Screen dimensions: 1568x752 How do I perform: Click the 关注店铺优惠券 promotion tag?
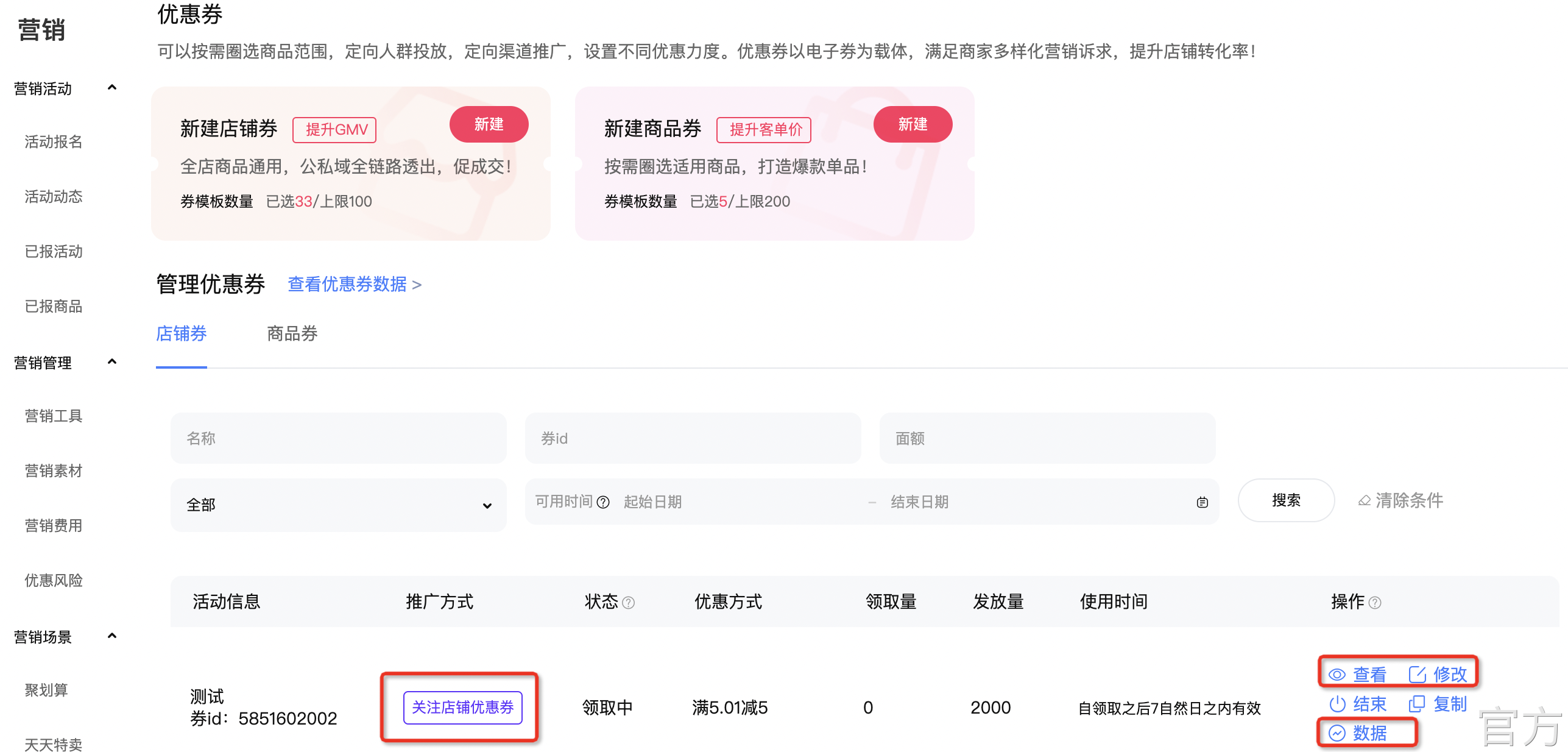(x=462, y=708)
